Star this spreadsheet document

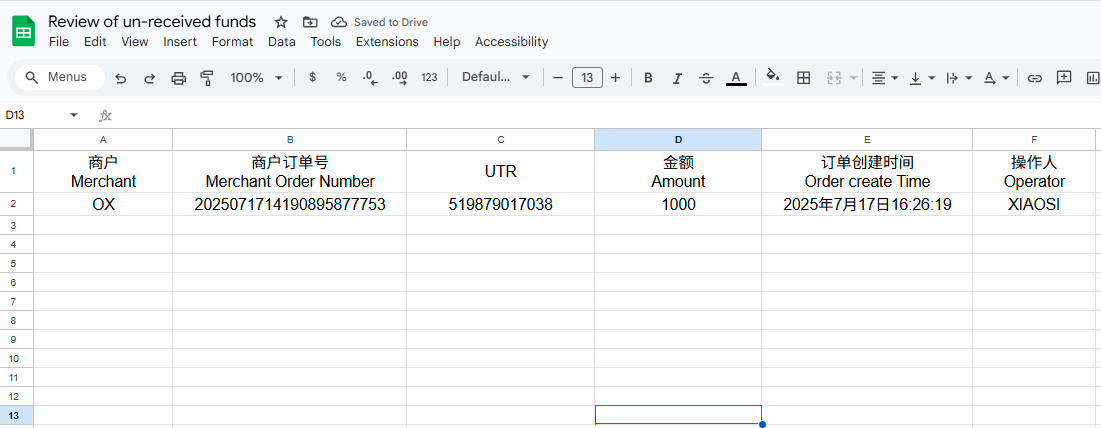pos(281,22)
